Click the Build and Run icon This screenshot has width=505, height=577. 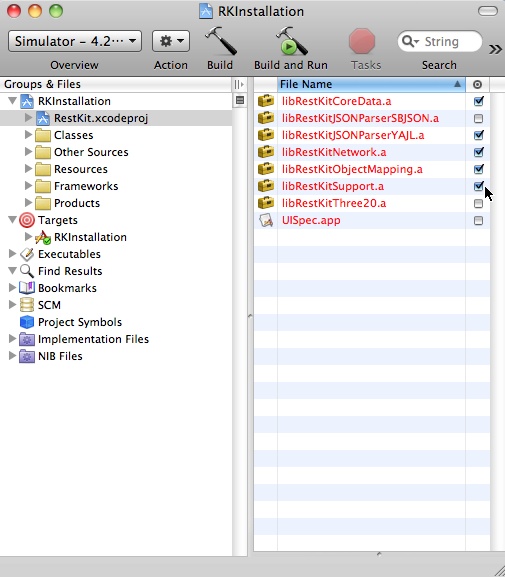click(291, 40)
